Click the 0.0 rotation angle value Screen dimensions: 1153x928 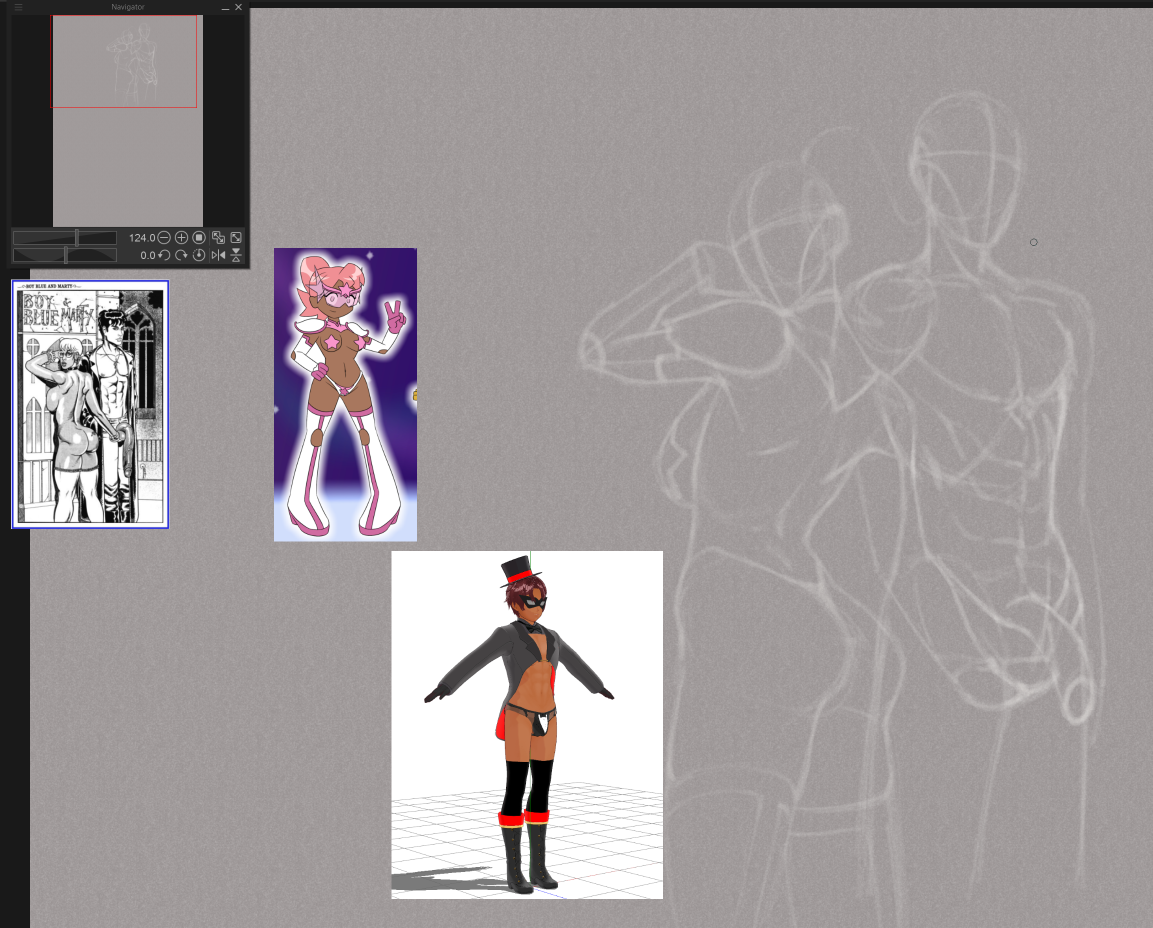pyautogui.click(x=148, y=255)
